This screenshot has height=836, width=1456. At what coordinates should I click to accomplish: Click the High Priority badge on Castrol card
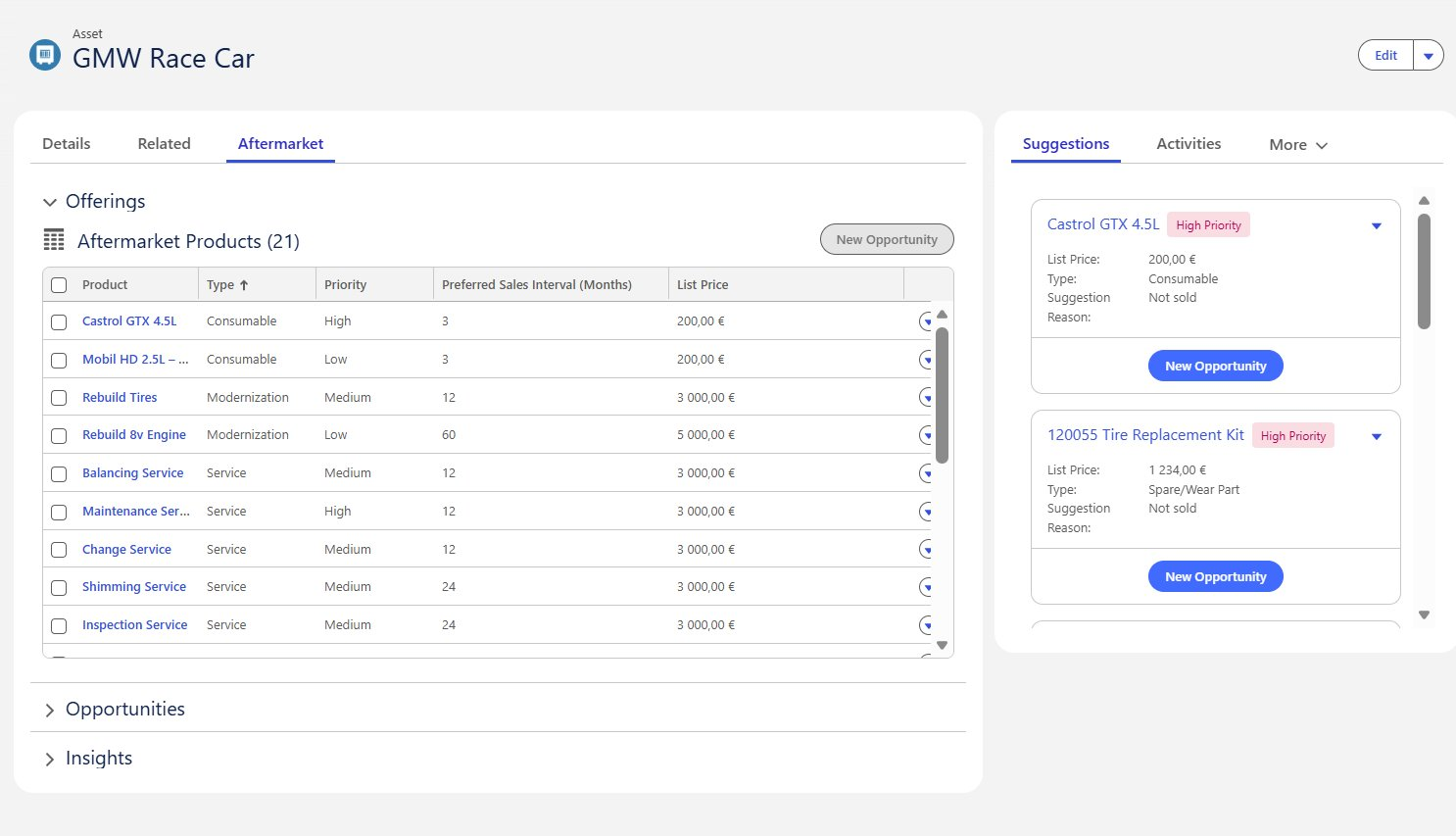1208,225
